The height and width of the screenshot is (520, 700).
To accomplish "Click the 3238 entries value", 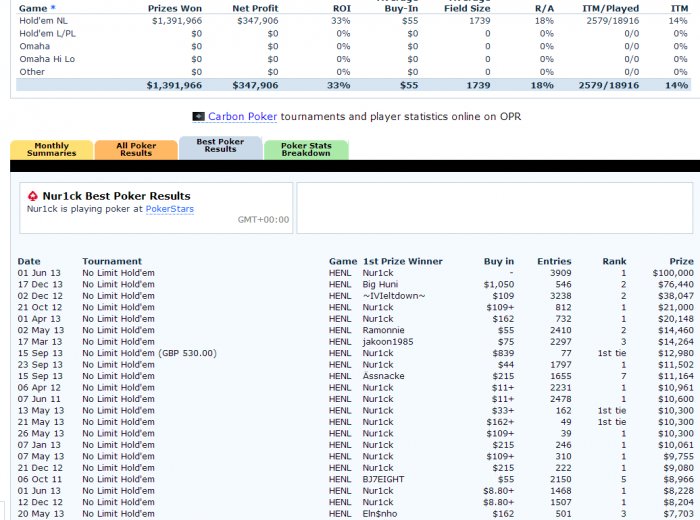I will click(x=560, y=295).
